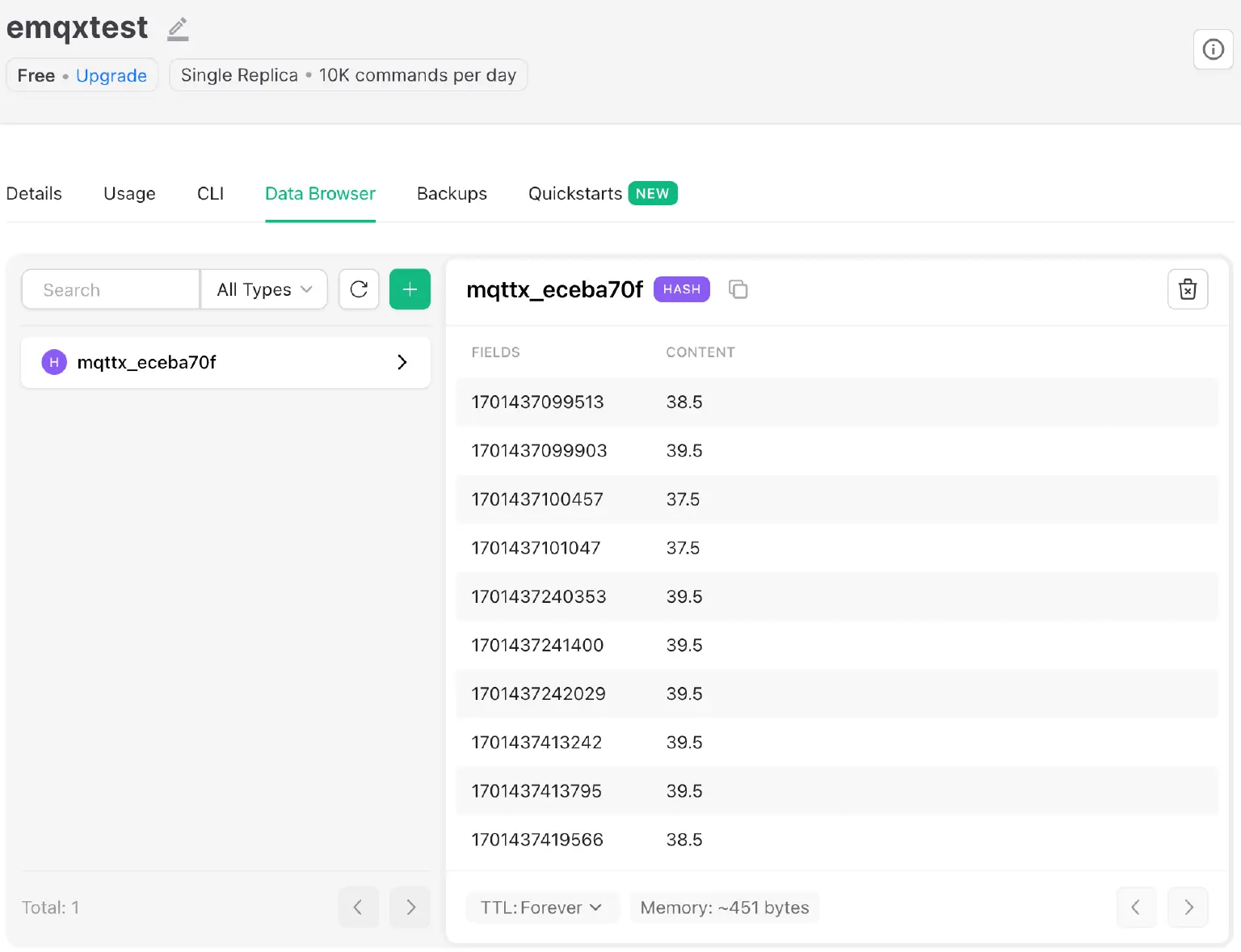Go to the Details tab
Viewport: 1241px width, 952px height.
pyautogui.click(x=34, y=193)
